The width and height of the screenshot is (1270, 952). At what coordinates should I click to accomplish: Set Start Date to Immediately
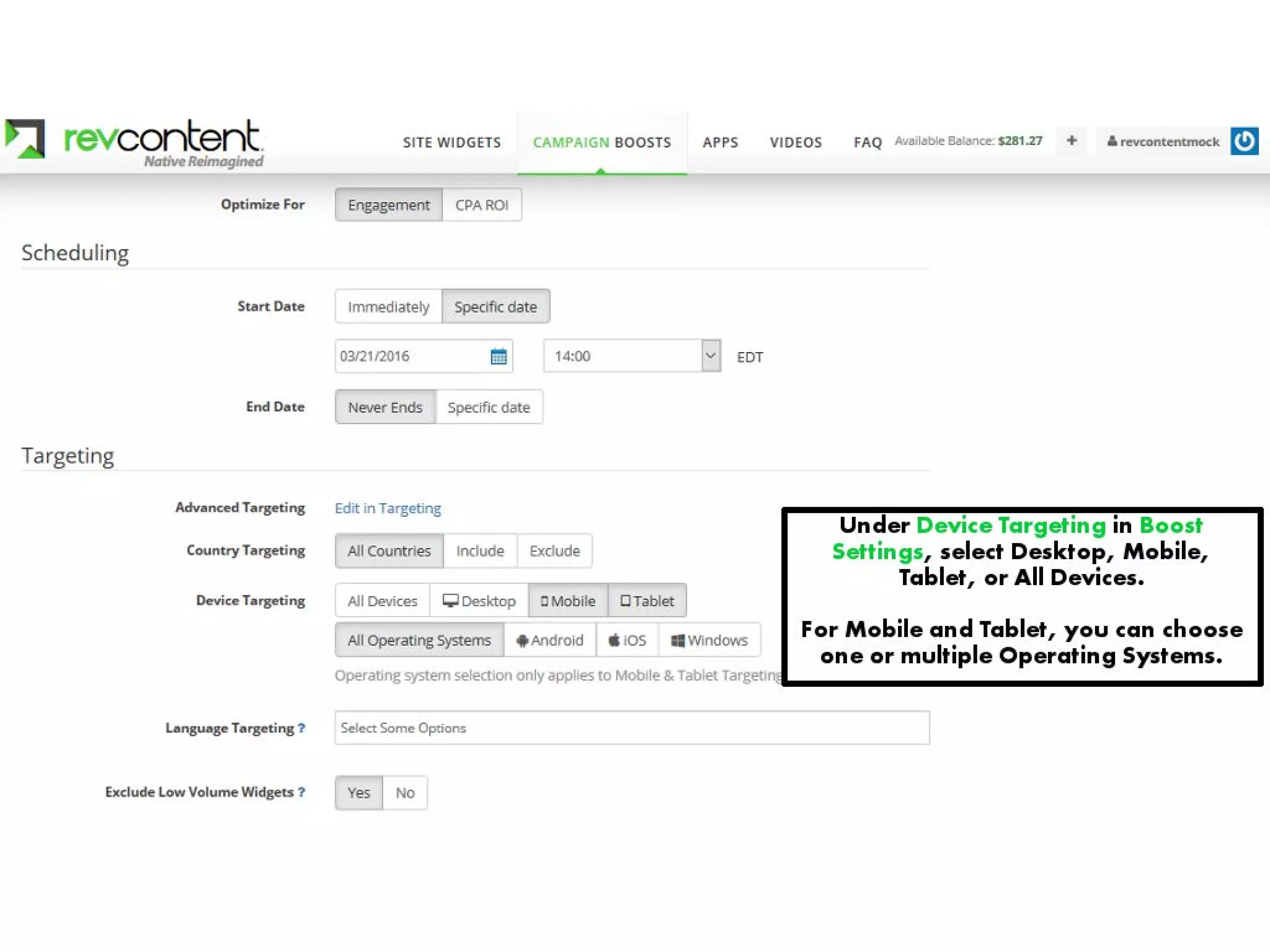388,307
